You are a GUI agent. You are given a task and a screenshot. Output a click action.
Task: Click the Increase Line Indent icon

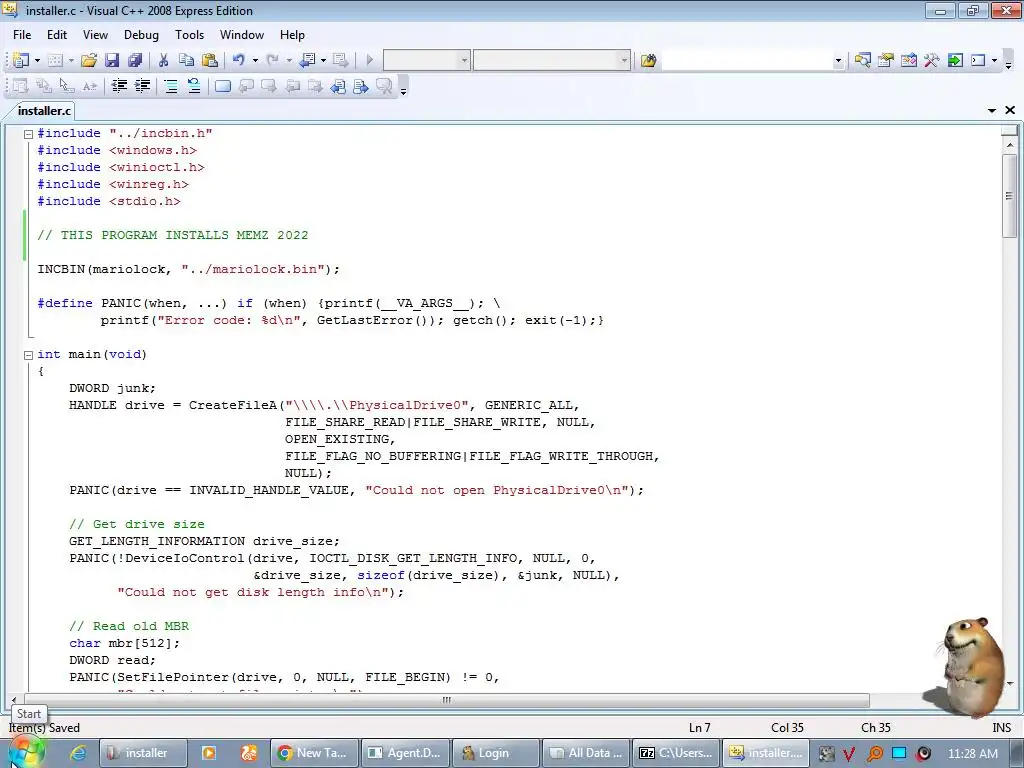(142, 86)
